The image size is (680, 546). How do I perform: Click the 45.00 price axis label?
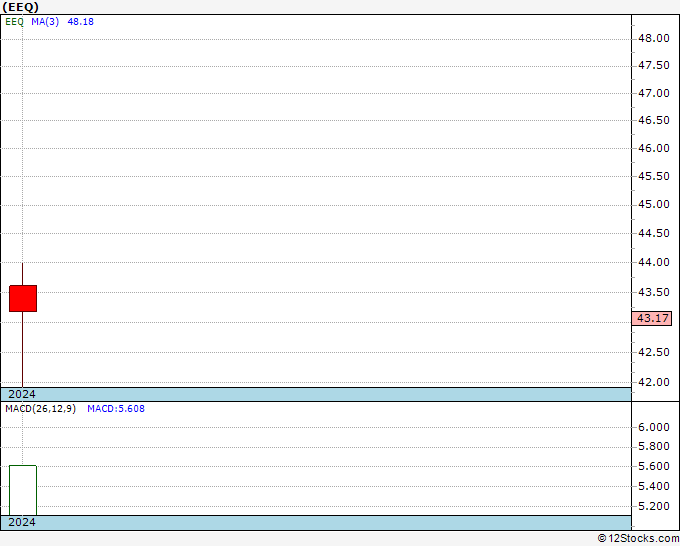pyautogui.click(x=654, y=205)
